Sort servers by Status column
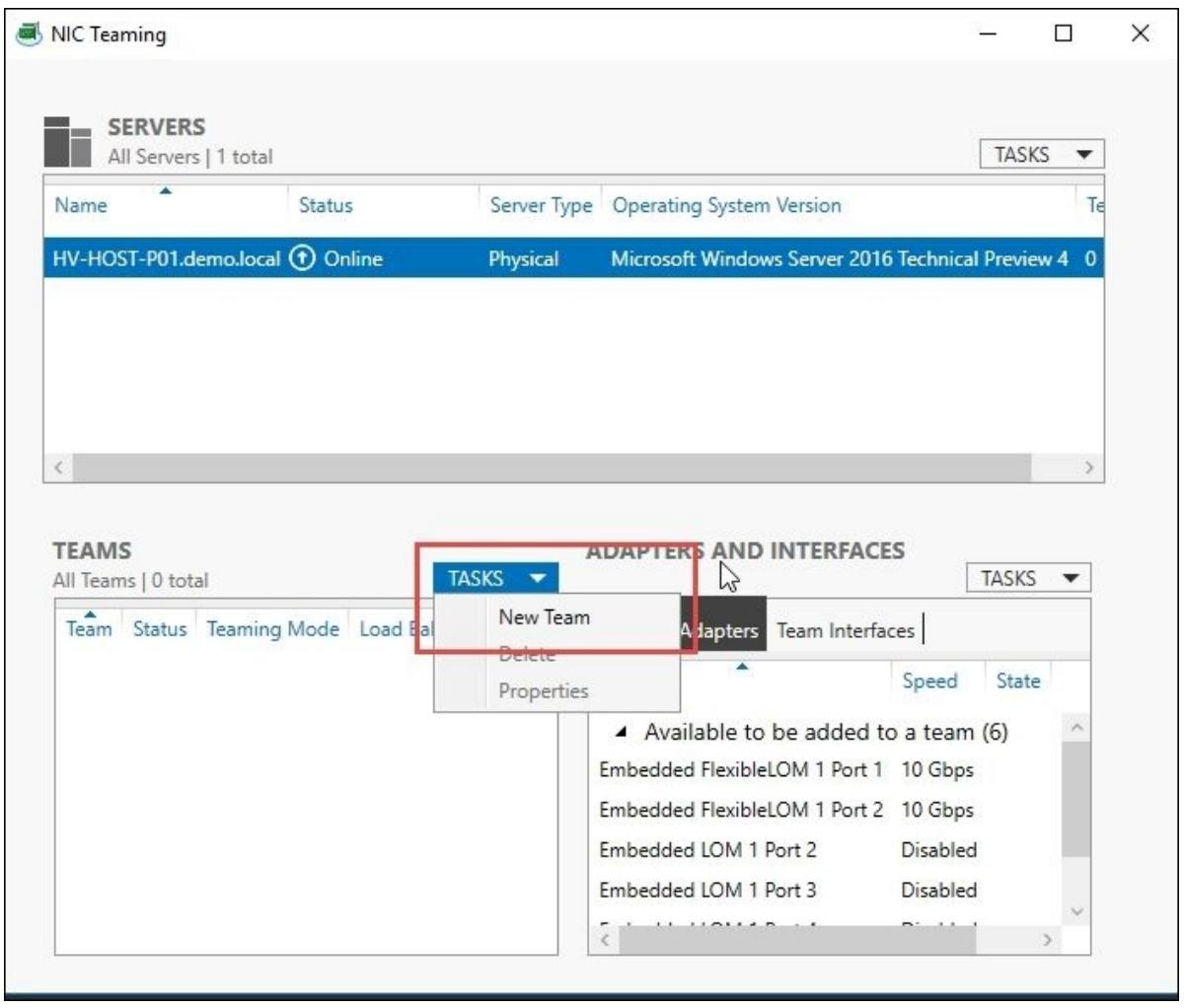 (326, 205)
